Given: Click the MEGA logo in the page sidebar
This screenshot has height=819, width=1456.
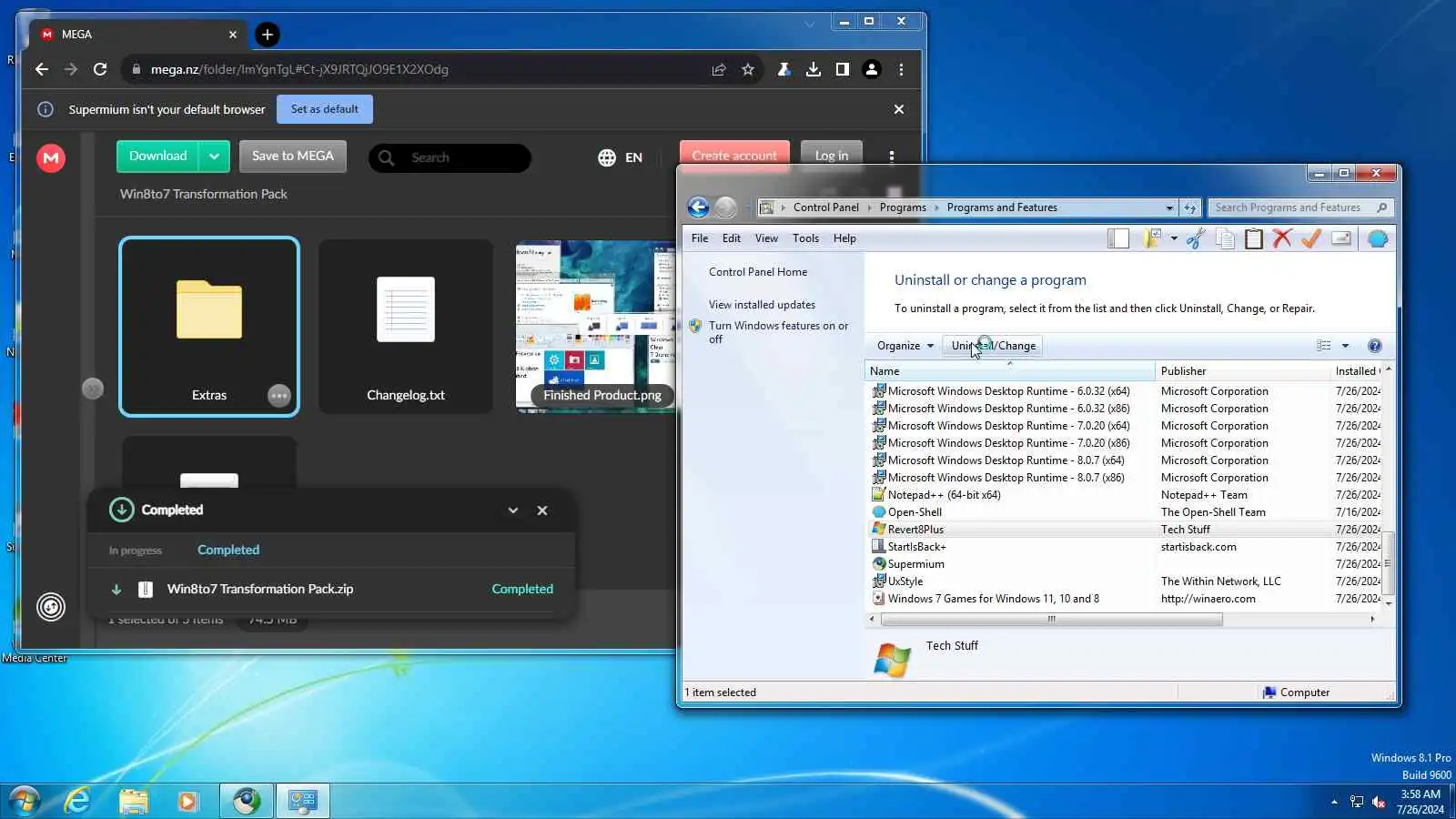Looking at the screenshot, I should coord(51,158).
